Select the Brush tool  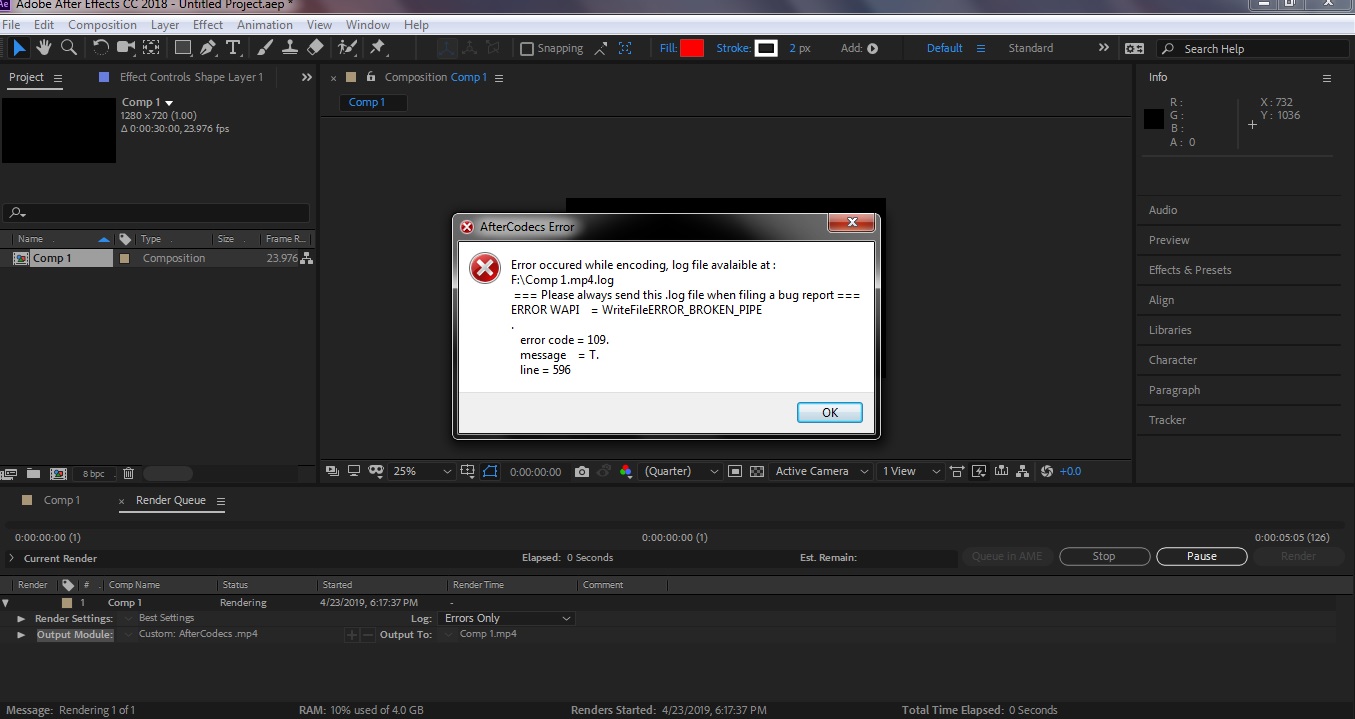click(265, 47)
